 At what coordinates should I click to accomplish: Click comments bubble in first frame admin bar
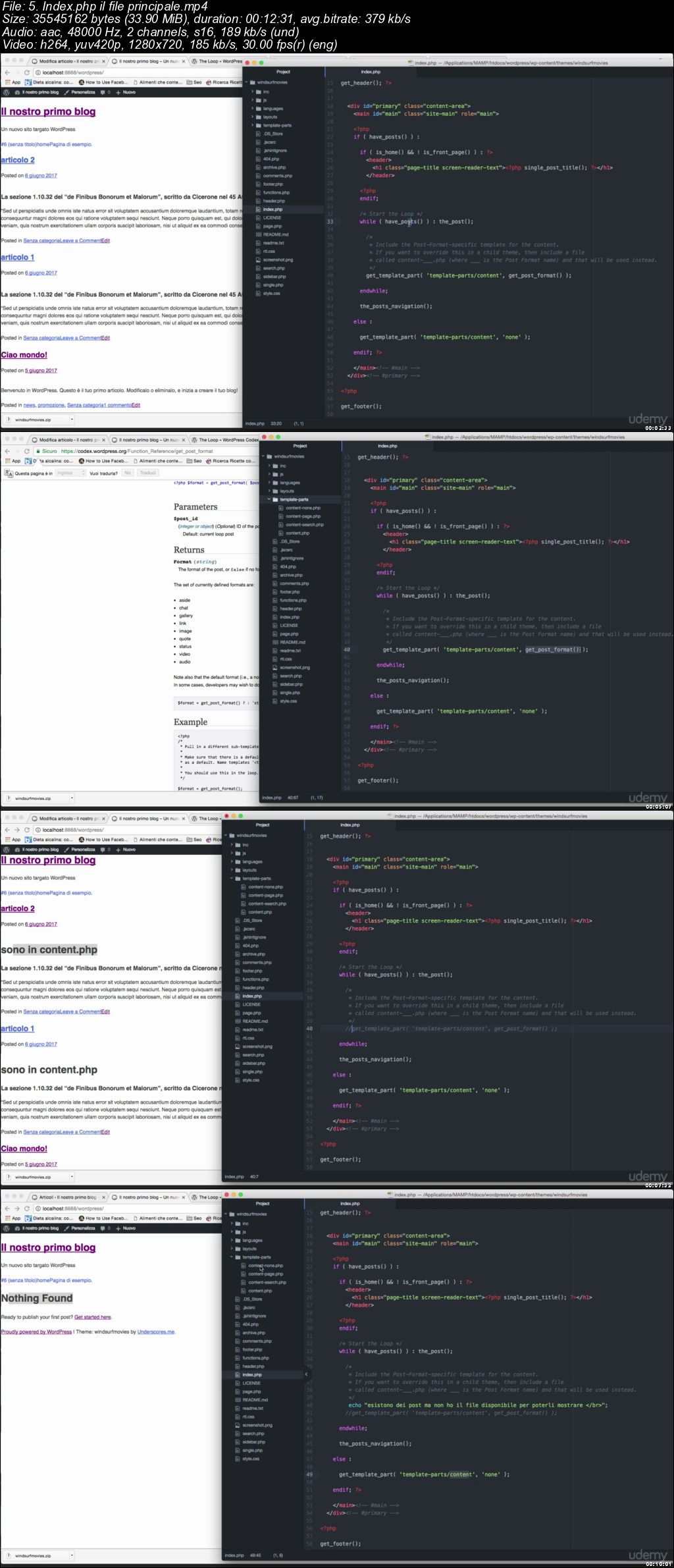pos(105,92)
